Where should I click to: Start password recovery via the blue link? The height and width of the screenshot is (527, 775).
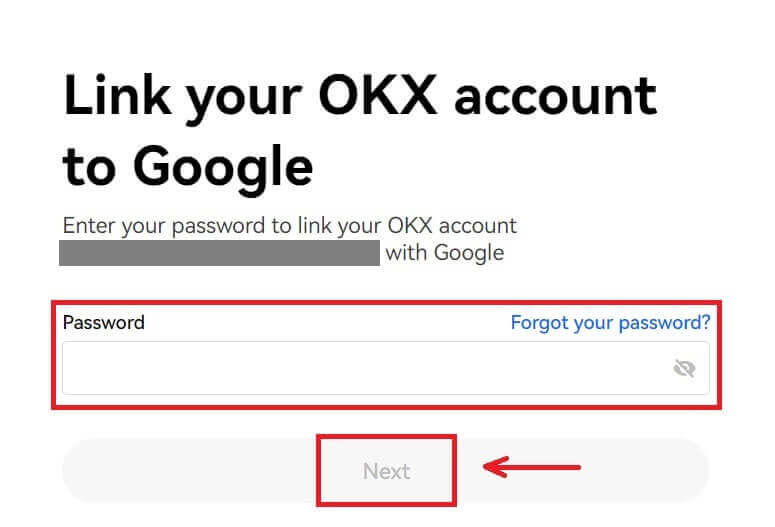pos(610,323)
